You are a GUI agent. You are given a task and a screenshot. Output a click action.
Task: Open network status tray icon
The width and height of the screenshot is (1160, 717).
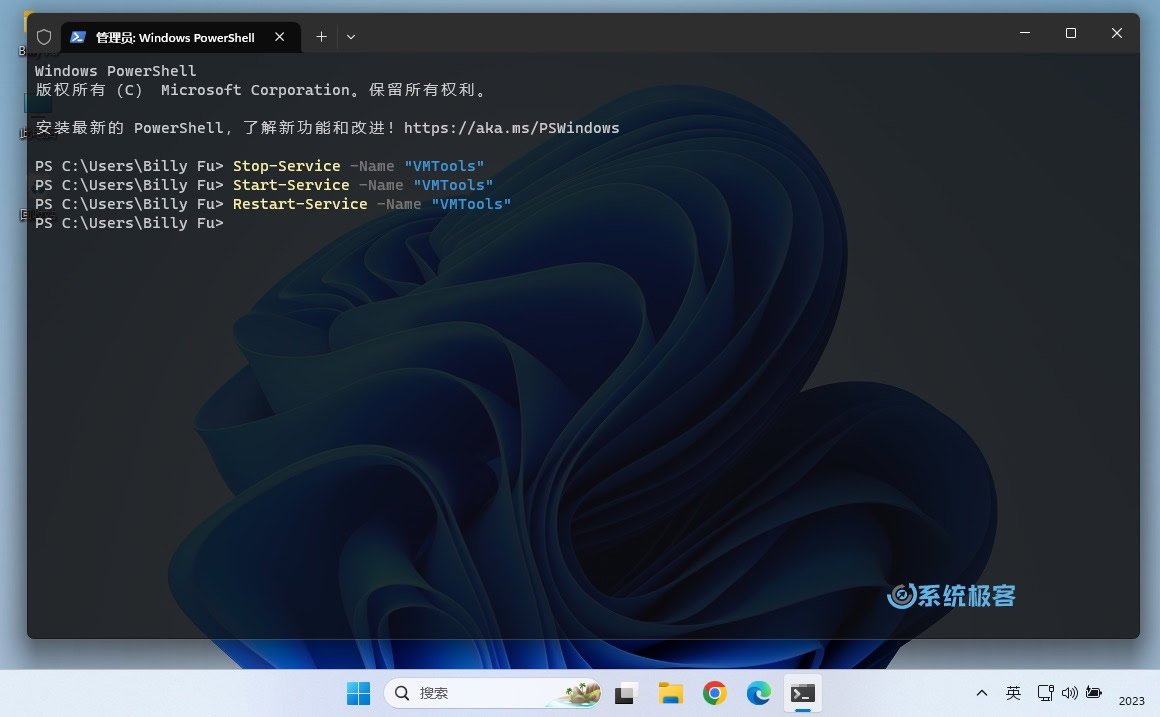[x=1045, y=693]
